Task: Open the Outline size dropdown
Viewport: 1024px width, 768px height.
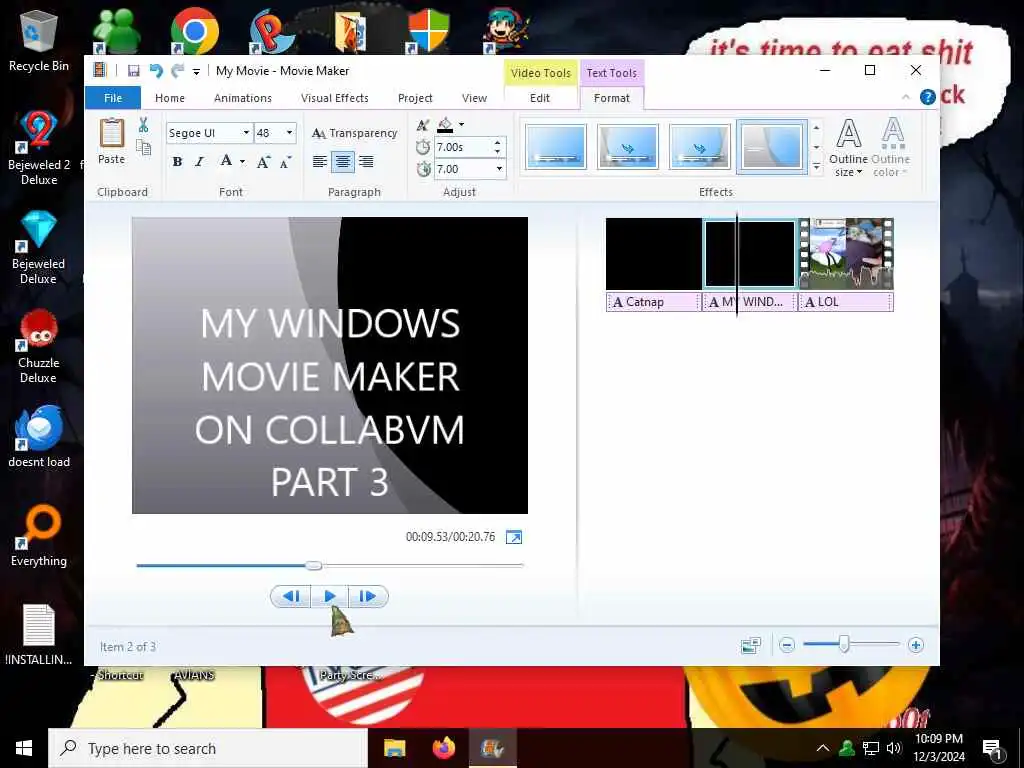Action: click(848, 148)
